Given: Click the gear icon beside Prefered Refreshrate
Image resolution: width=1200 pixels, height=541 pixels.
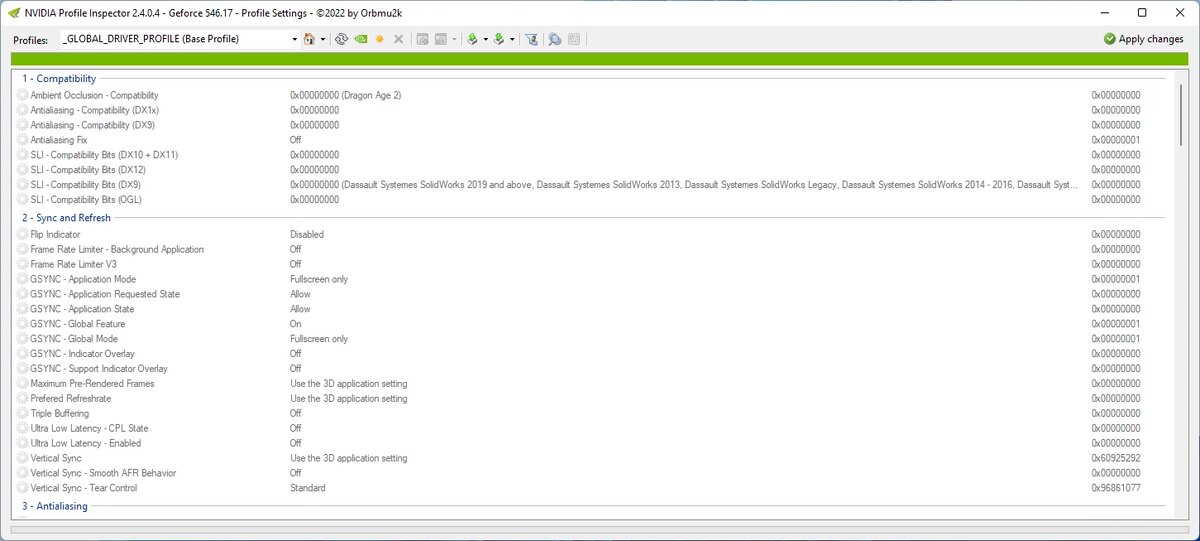Looking at the screenshot, I should pos(23,398).
